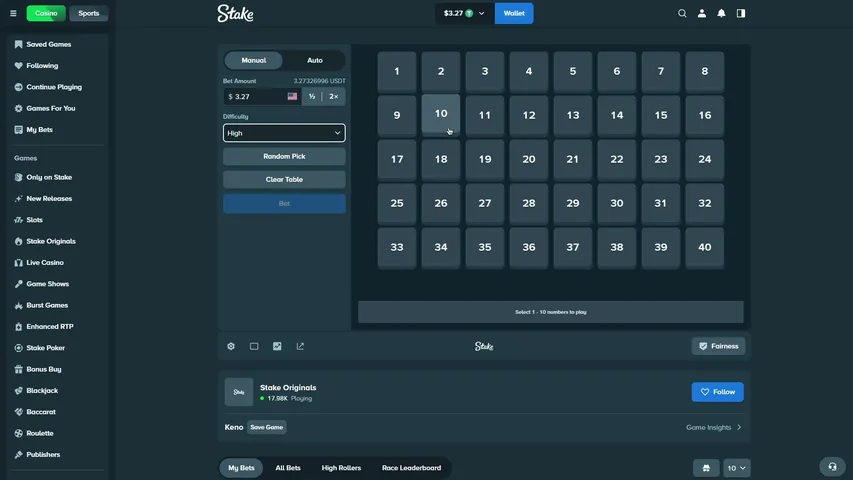This screenshot has height=480, width=853.
Task: Switch to Manual betting mode
Action: point(254,60)
